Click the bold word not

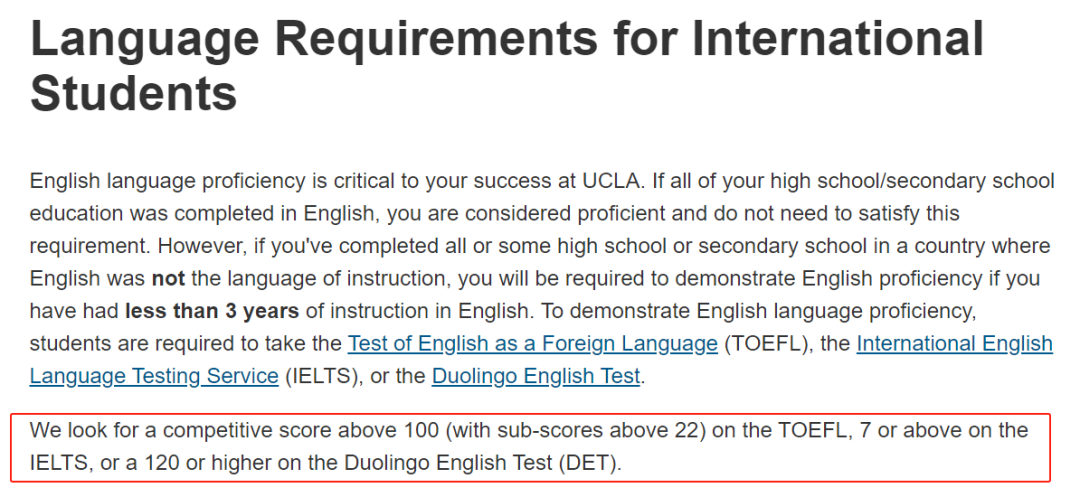[168, 278]
